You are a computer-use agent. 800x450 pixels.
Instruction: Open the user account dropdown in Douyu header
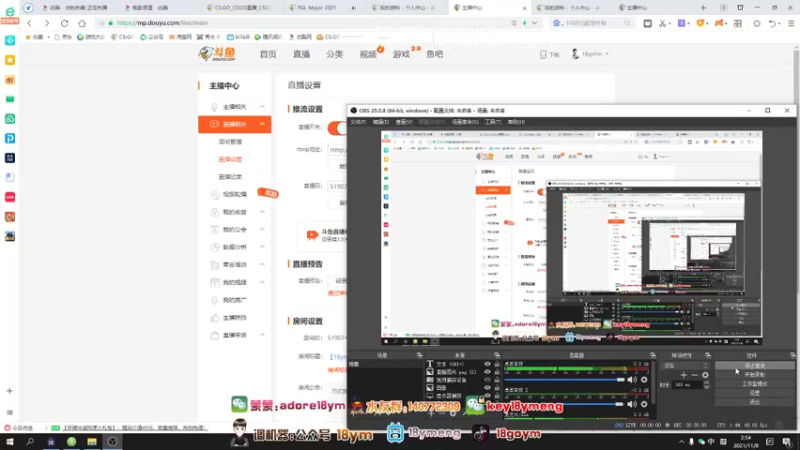[590, 54]
